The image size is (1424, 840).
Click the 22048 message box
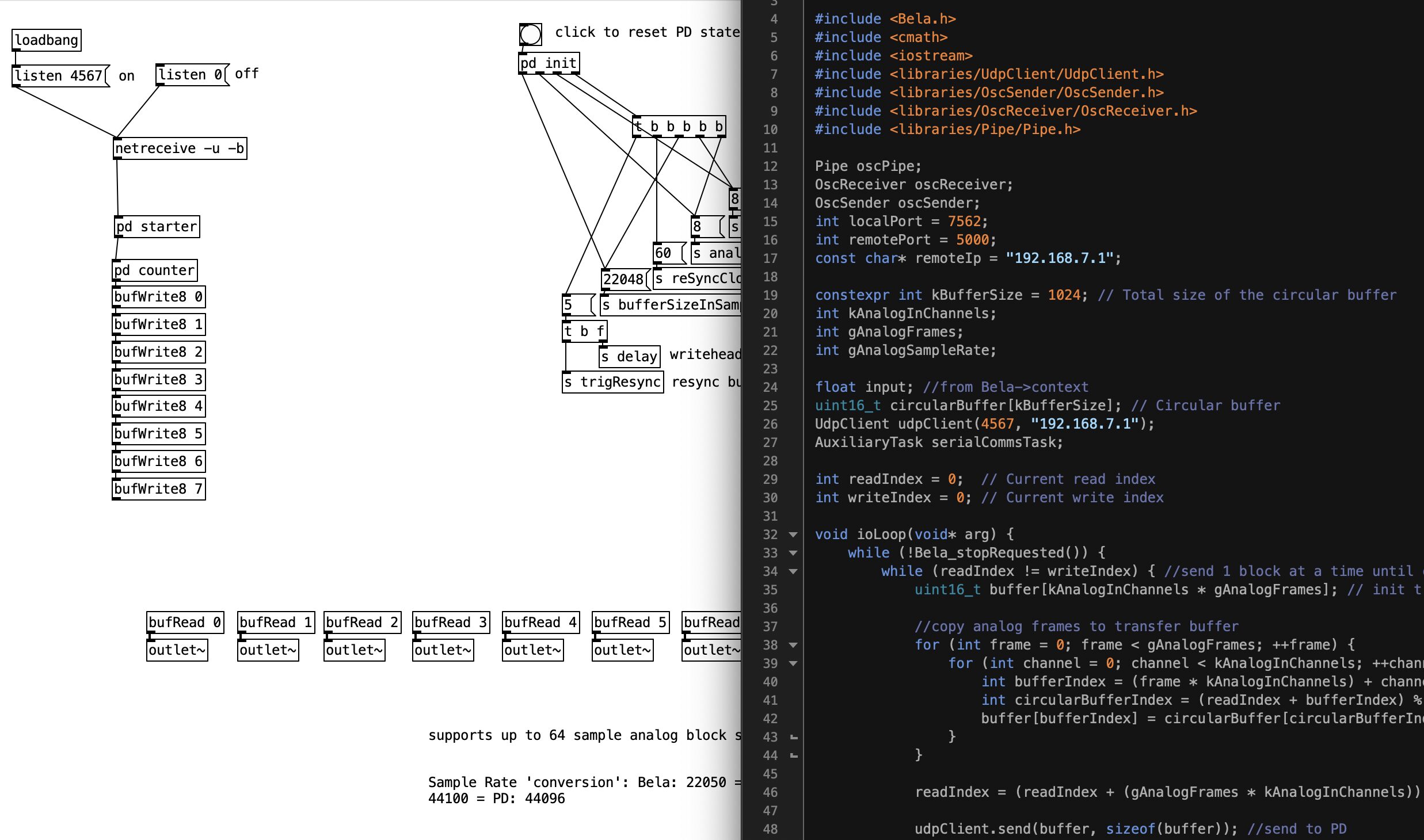click(624, 279)
